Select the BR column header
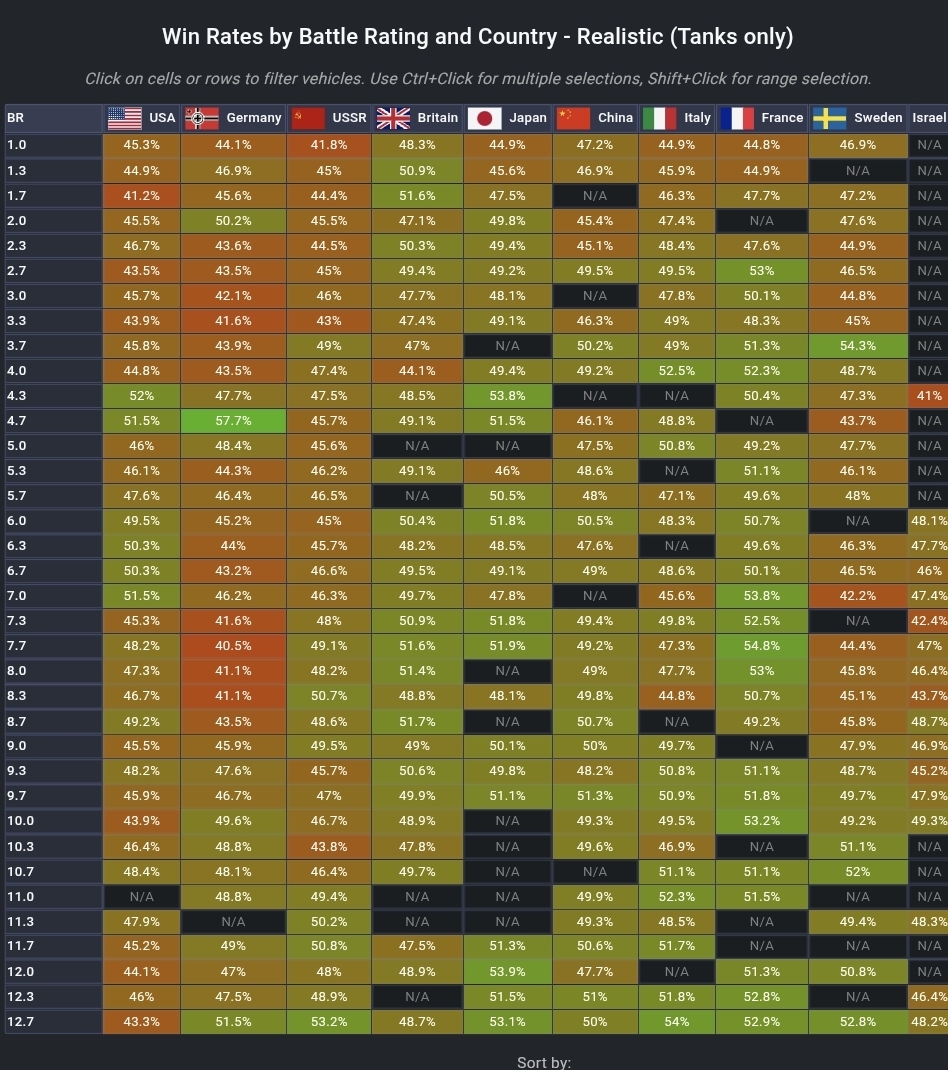Viewport: 948px width, 1070px height. click(53, 118)
